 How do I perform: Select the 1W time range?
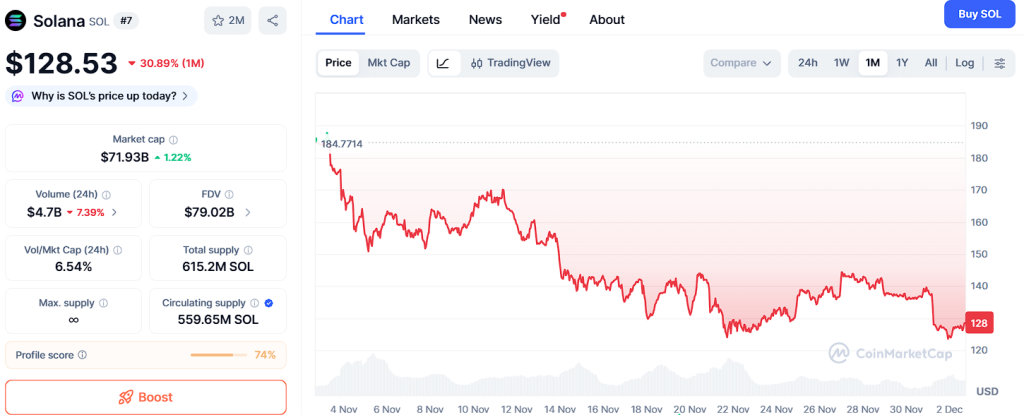pos(841,63)
